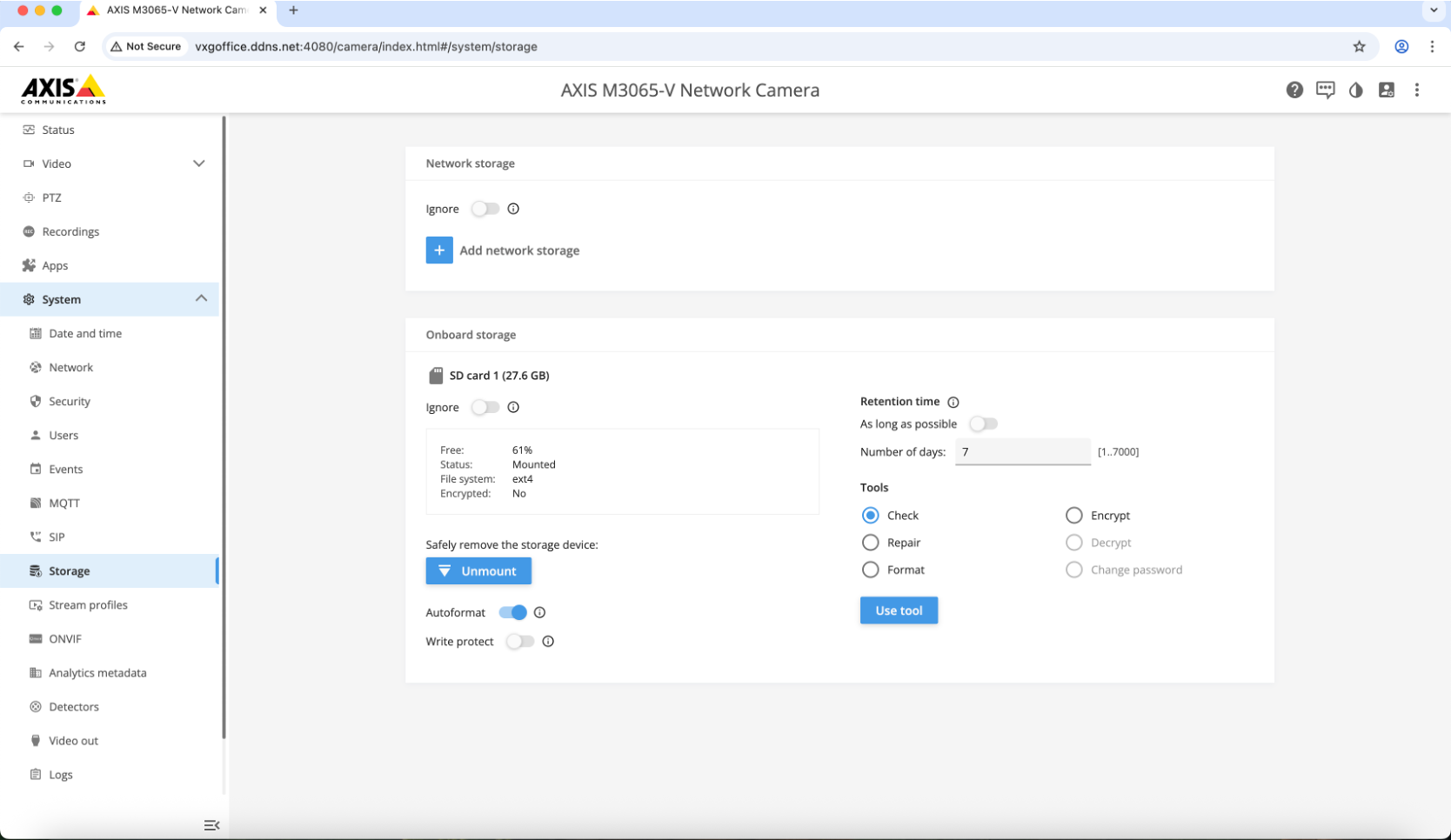Screen dimensions: 1451x840
Task: Go back to the previous page
Action: click(19, 47)
